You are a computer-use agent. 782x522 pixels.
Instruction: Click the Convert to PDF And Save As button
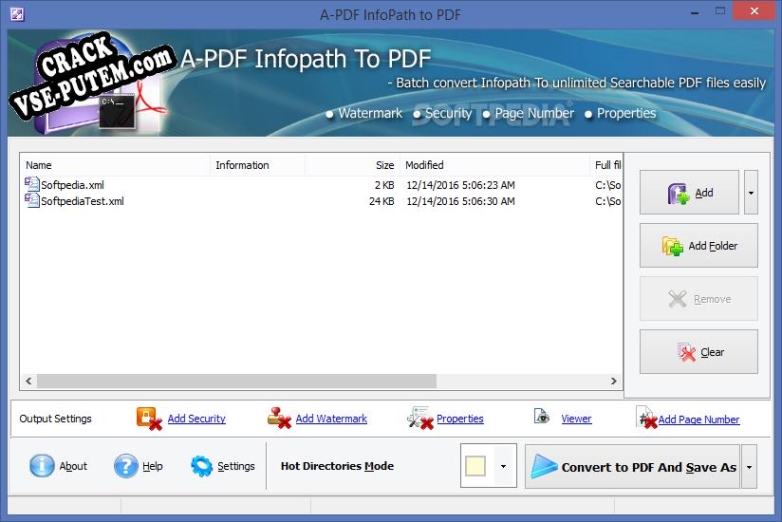point(633,467)
